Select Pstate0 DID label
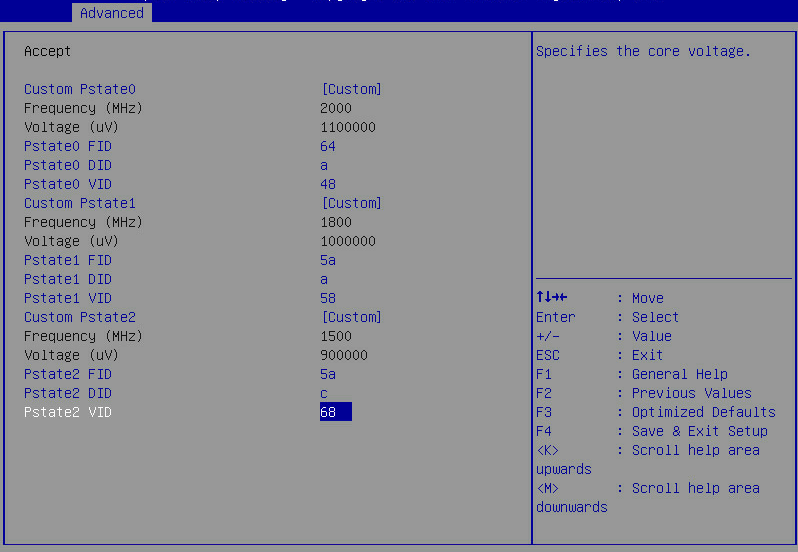The image size is (798, 552). [68, 165]
